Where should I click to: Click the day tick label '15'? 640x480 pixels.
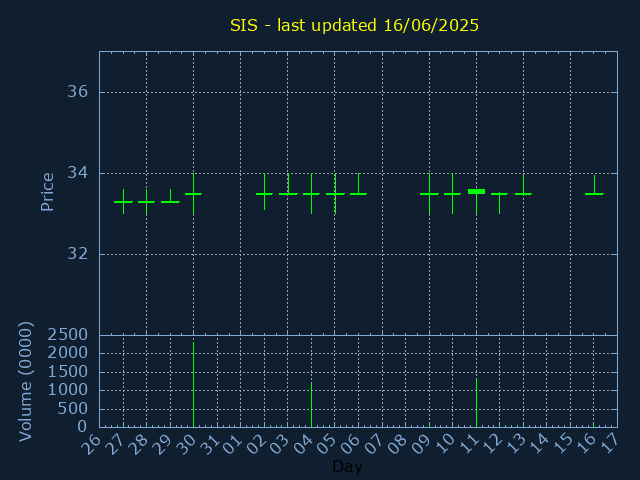[562, 444]
